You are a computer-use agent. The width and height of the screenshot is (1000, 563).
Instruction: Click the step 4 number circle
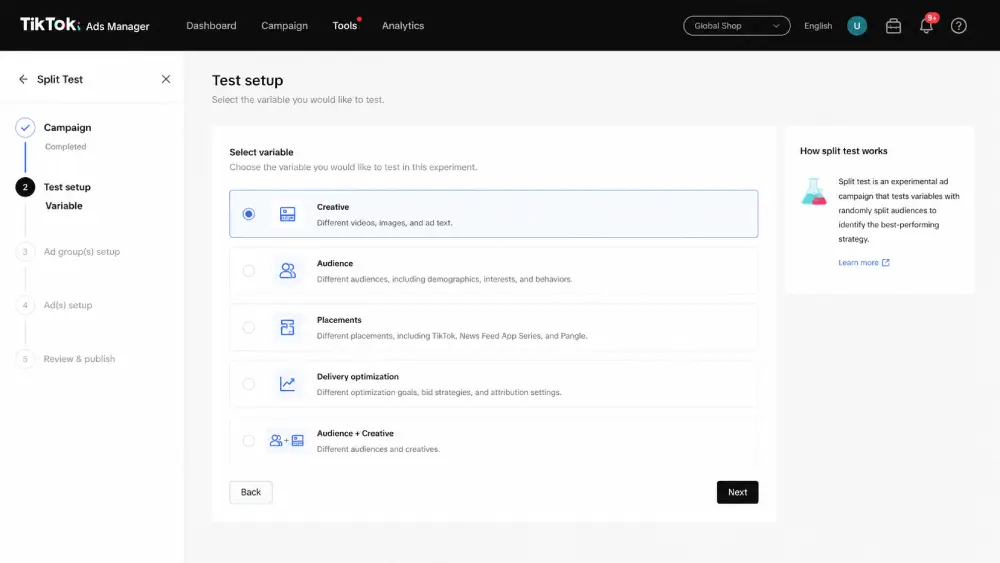25,305
